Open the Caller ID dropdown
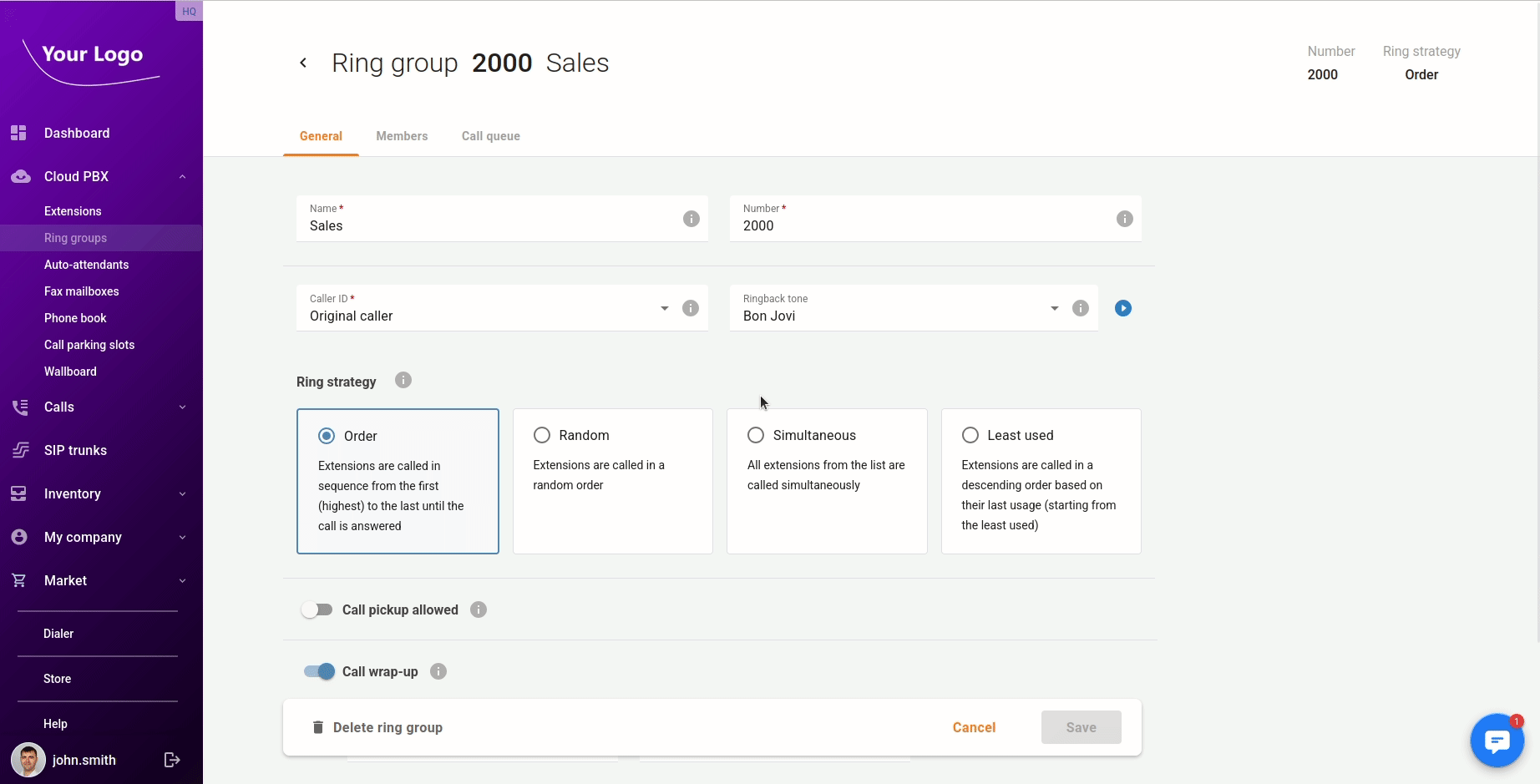The height and width of the screenshot is (784, 1540). coord(664,308)
